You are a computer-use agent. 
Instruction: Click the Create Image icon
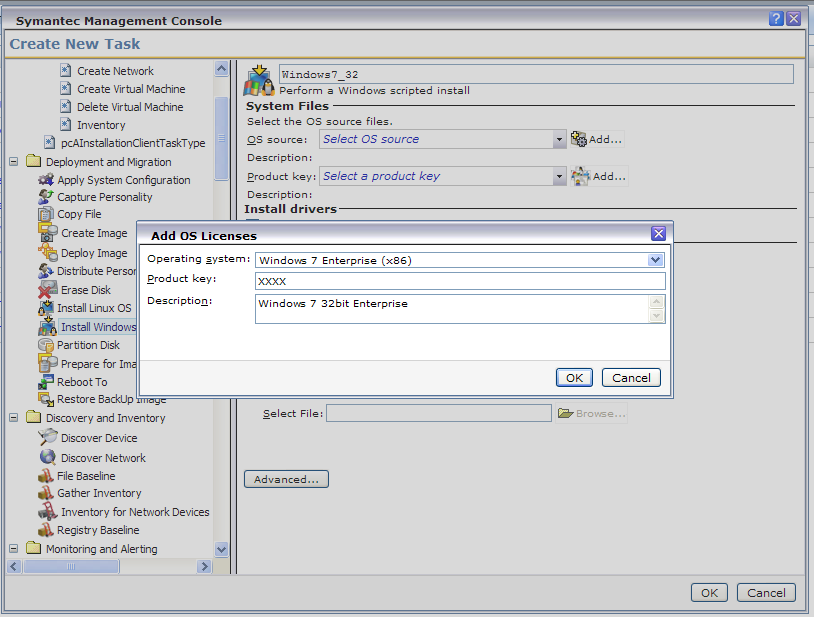tap(48, 232)
